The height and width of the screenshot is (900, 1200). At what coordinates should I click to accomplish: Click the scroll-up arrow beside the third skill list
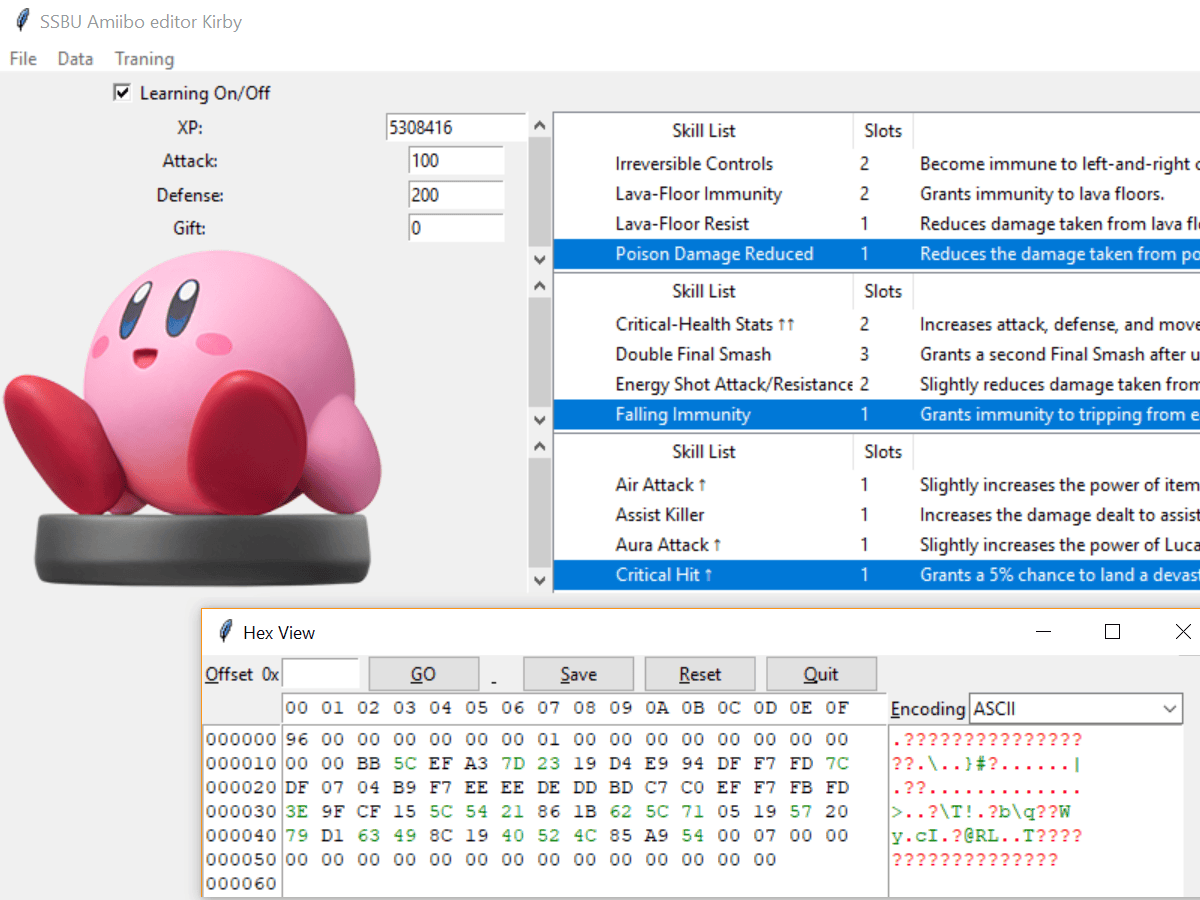(539, 445)
